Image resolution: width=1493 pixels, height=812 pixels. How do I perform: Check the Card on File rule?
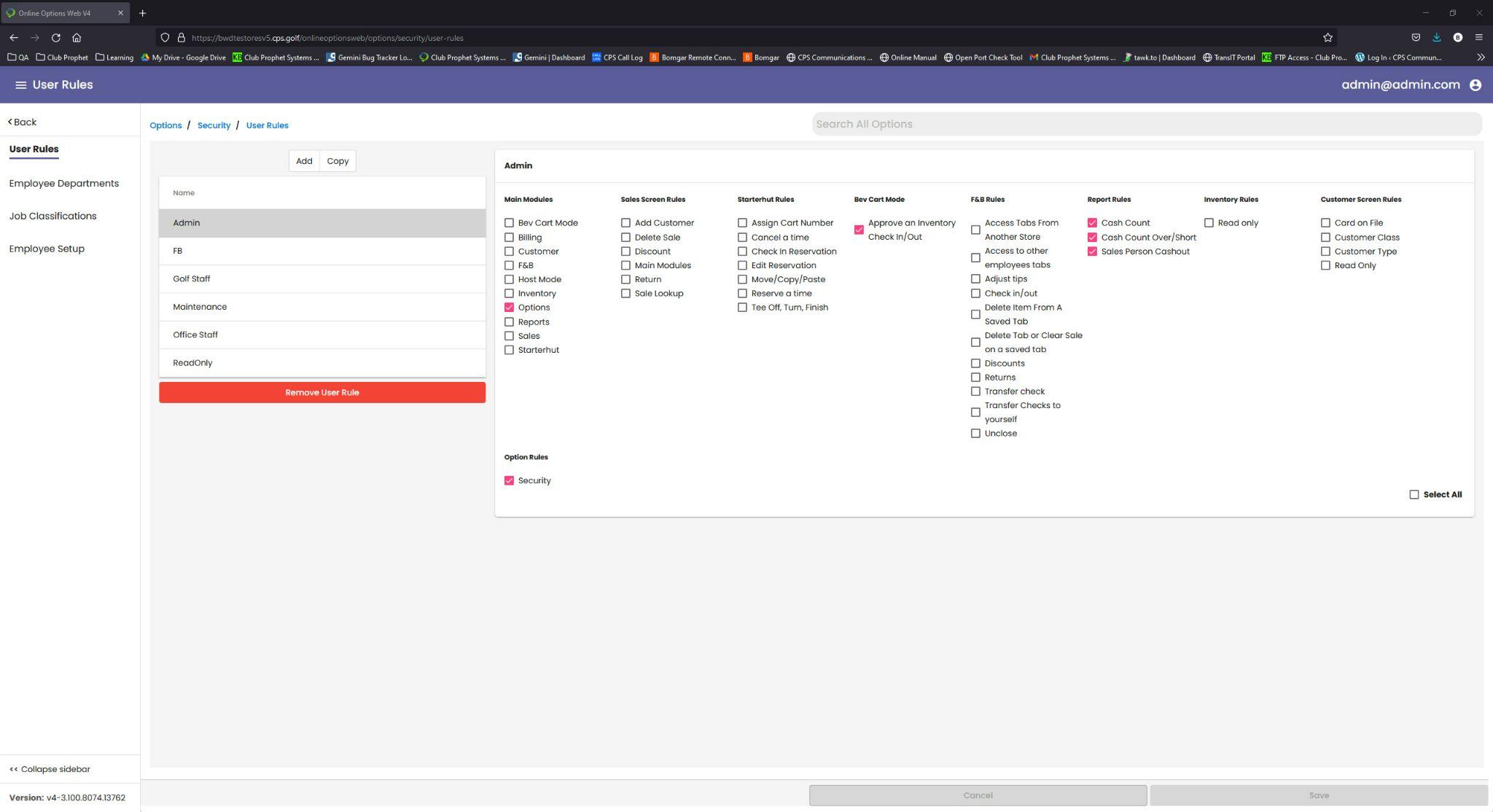(x=1325, y=223)
